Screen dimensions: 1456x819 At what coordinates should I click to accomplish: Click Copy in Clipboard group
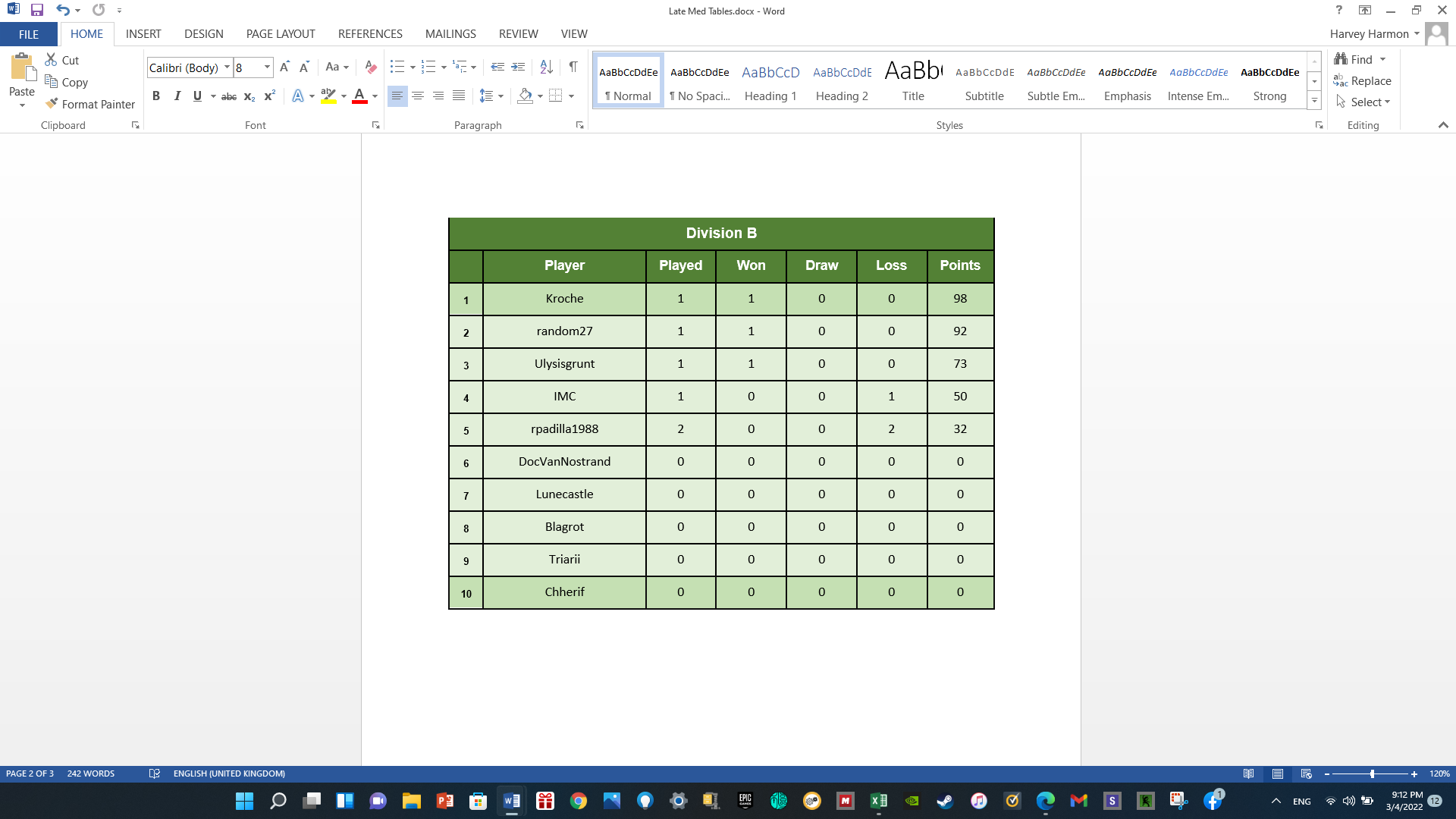click(66, 82)
